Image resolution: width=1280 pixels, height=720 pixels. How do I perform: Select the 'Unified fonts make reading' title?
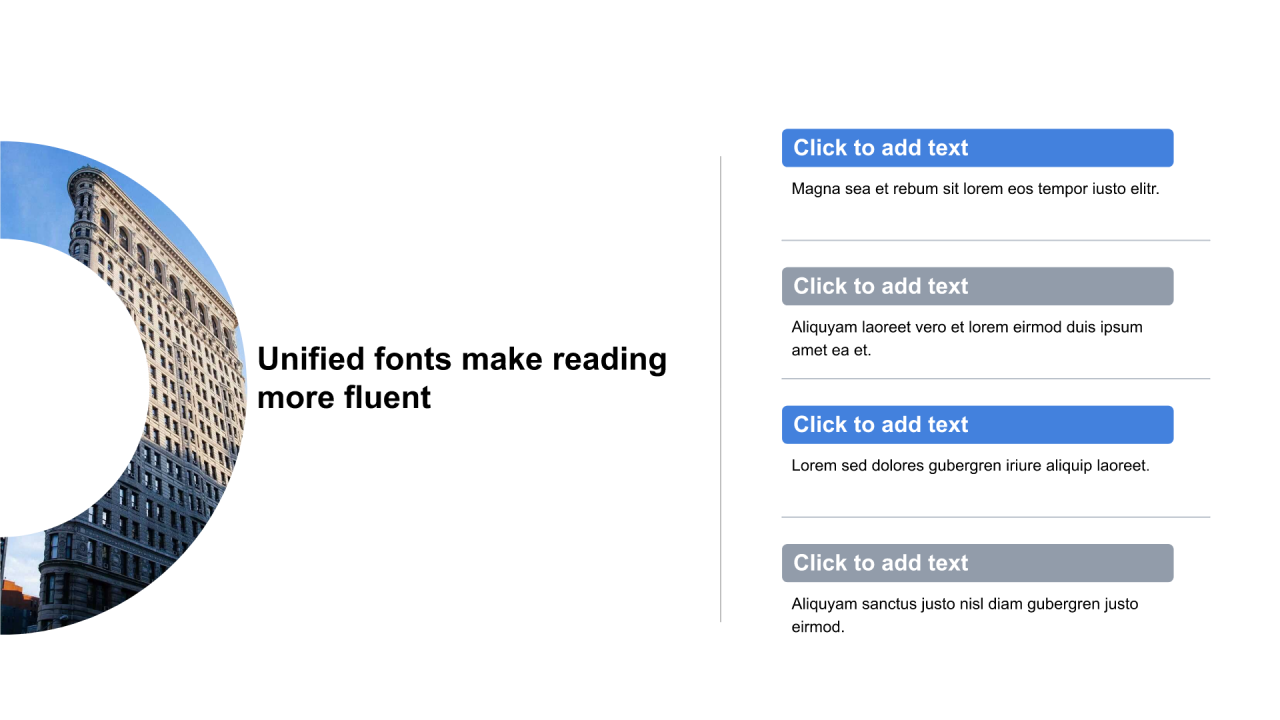pyautogui.click(x=462, y=378)
